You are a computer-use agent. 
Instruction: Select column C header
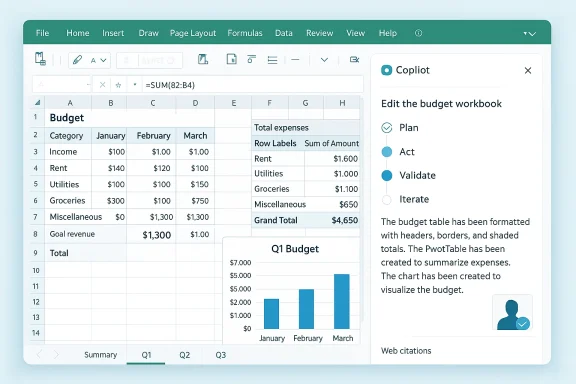[x=152, y=103]
